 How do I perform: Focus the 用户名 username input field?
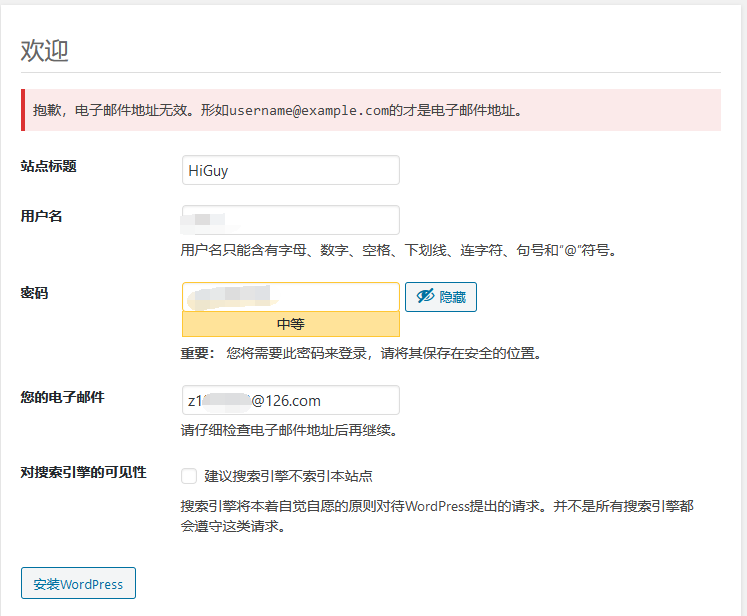coord(291,220)
